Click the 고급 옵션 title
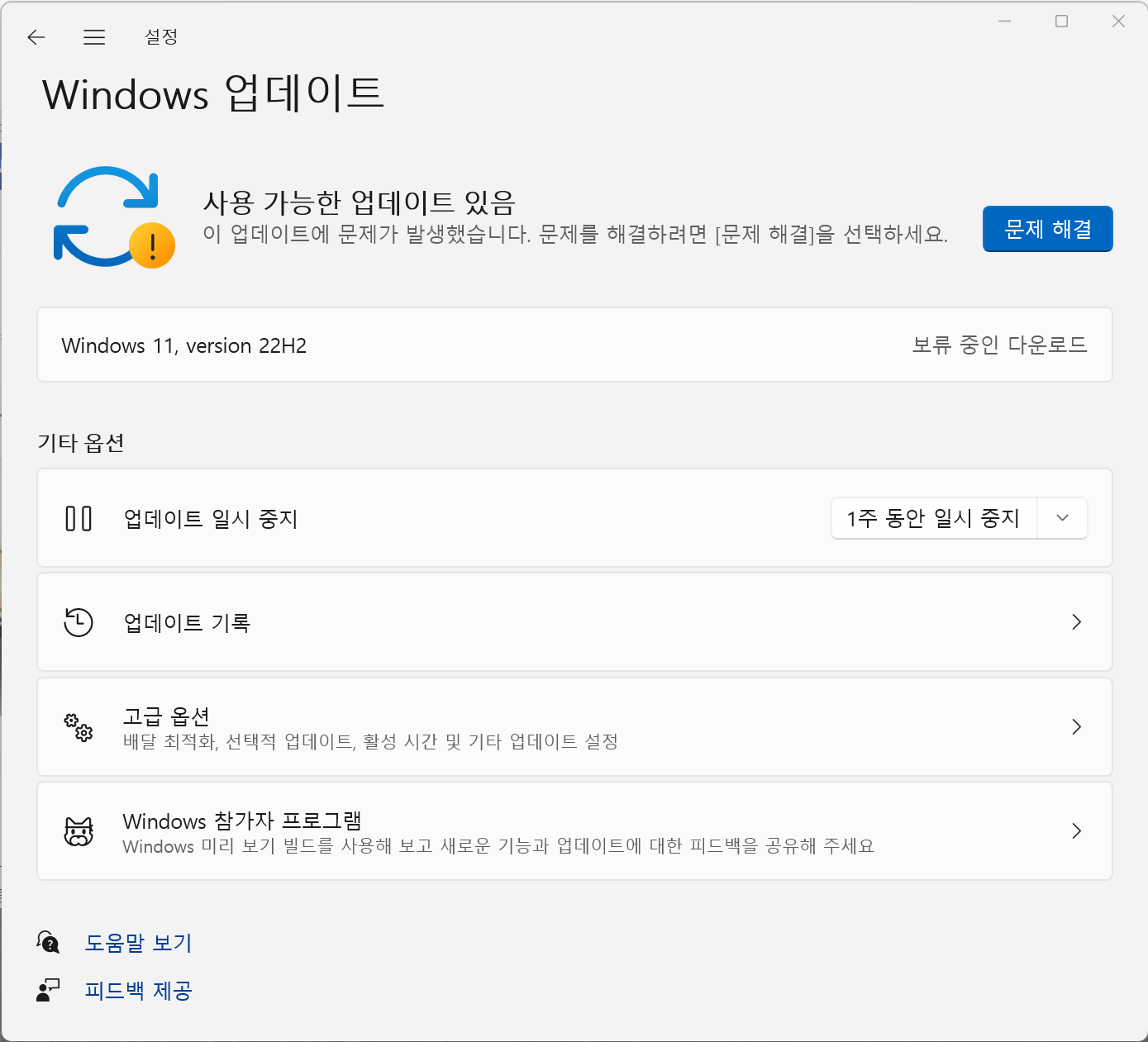Image resolution: width=1148 pixels, height=1042 pixels. click(x=166, y=716)
